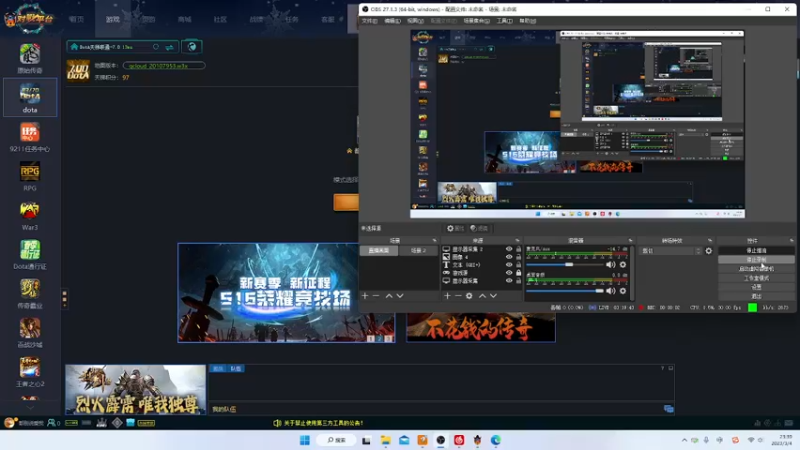Open the first mixer channel's gear settings

pos(623,264)
